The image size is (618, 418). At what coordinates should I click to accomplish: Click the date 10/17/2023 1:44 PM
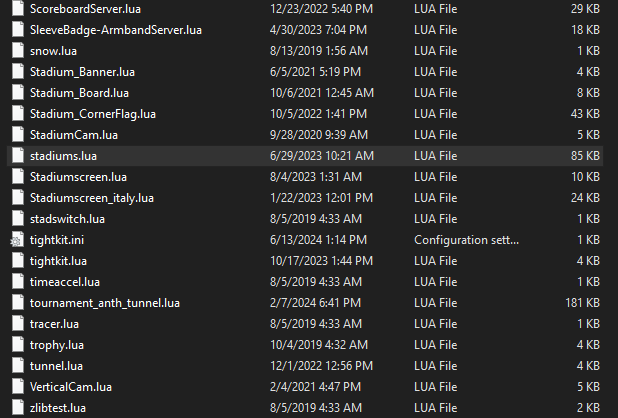[x=321, y=261]
